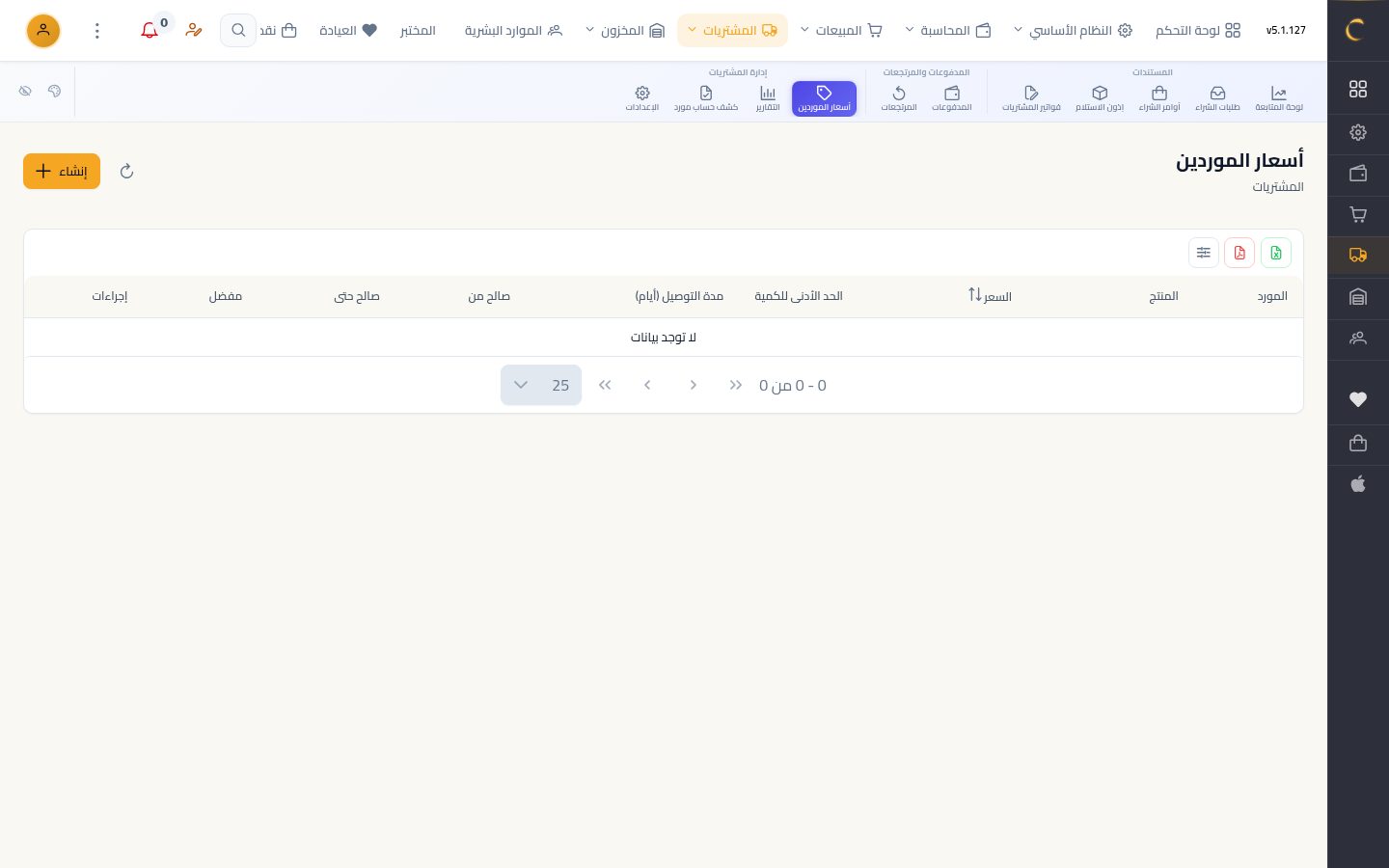The height and width of the screenshot is (868, 1389).
Task: Open الإعدادات settings in the ribbon
Action: tap(642, 98)
